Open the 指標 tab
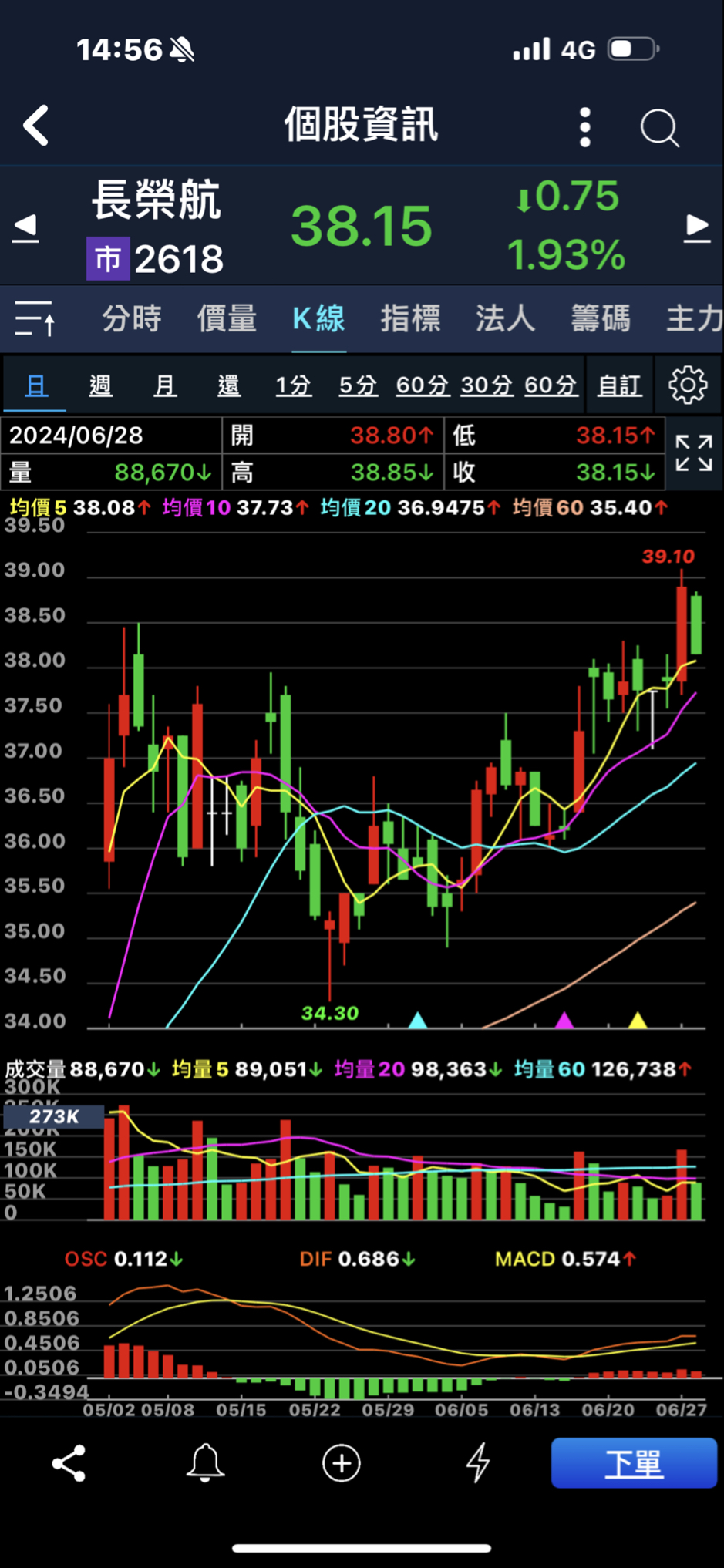Image resolution: width=724 pixels, height=1568 pixels. [410, 318]
